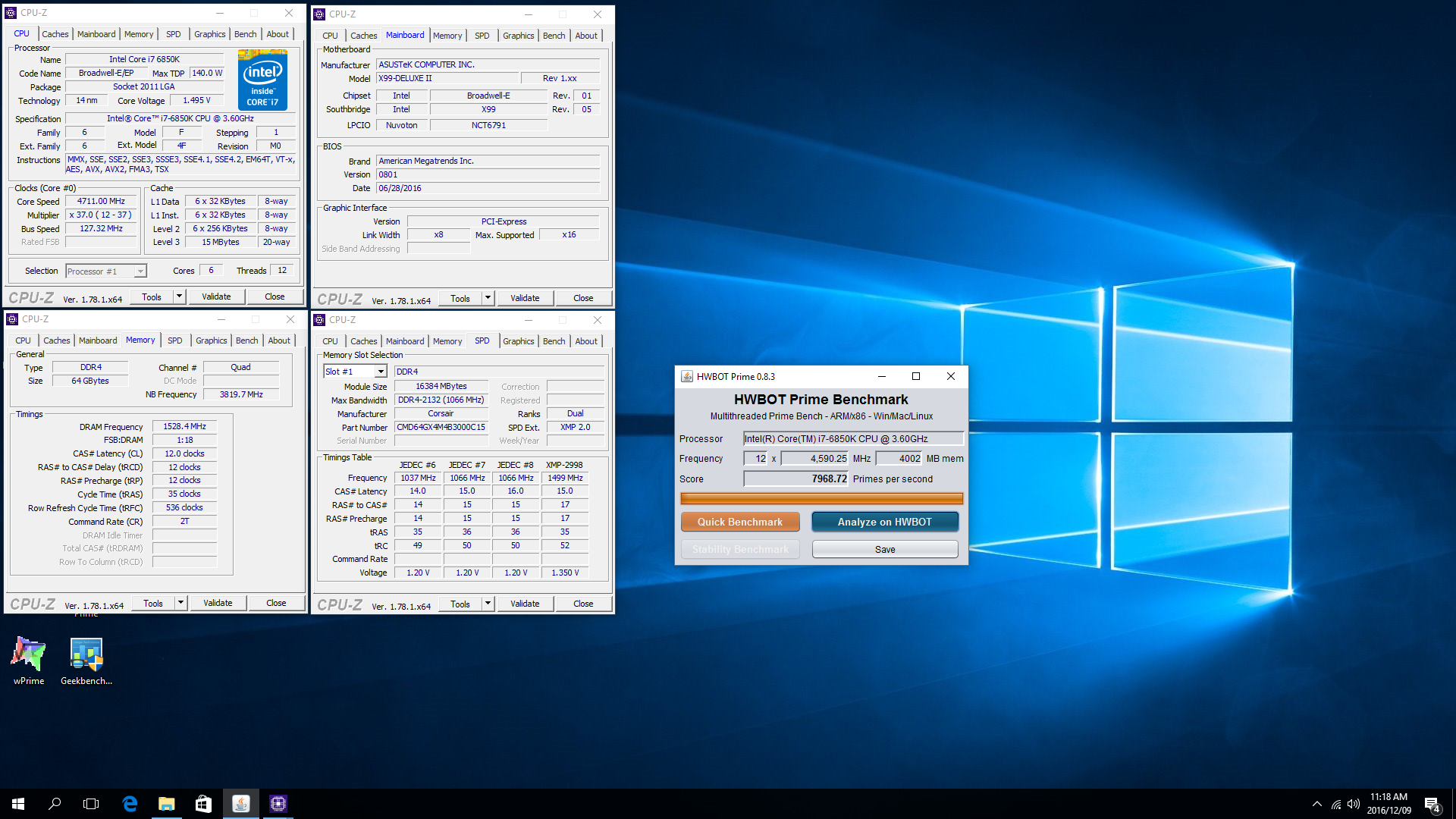1456x819 pixels.
Task: Select the CPU-Z taskbar icon
Action: coord(278,804)
